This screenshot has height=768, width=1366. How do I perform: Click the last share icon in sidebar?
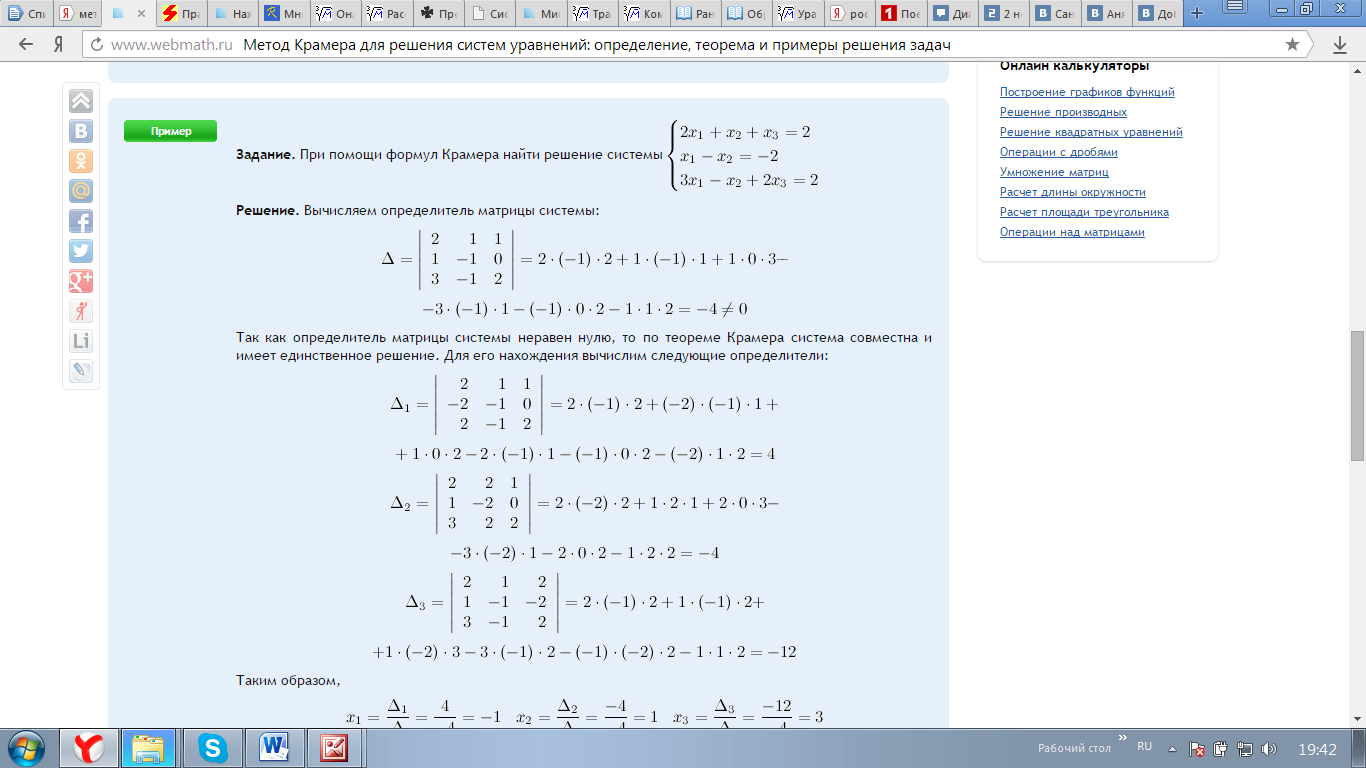tap(81, 371)
